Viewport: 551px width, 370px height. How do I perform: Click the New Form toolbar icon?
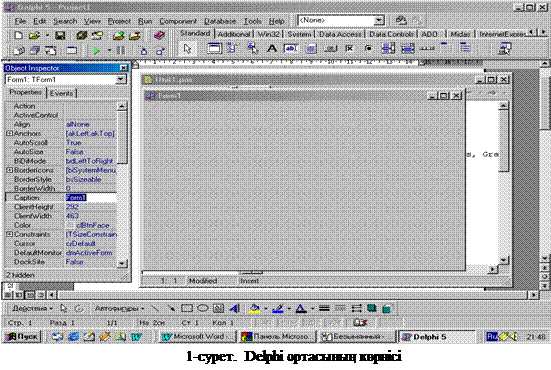point(72,50)
